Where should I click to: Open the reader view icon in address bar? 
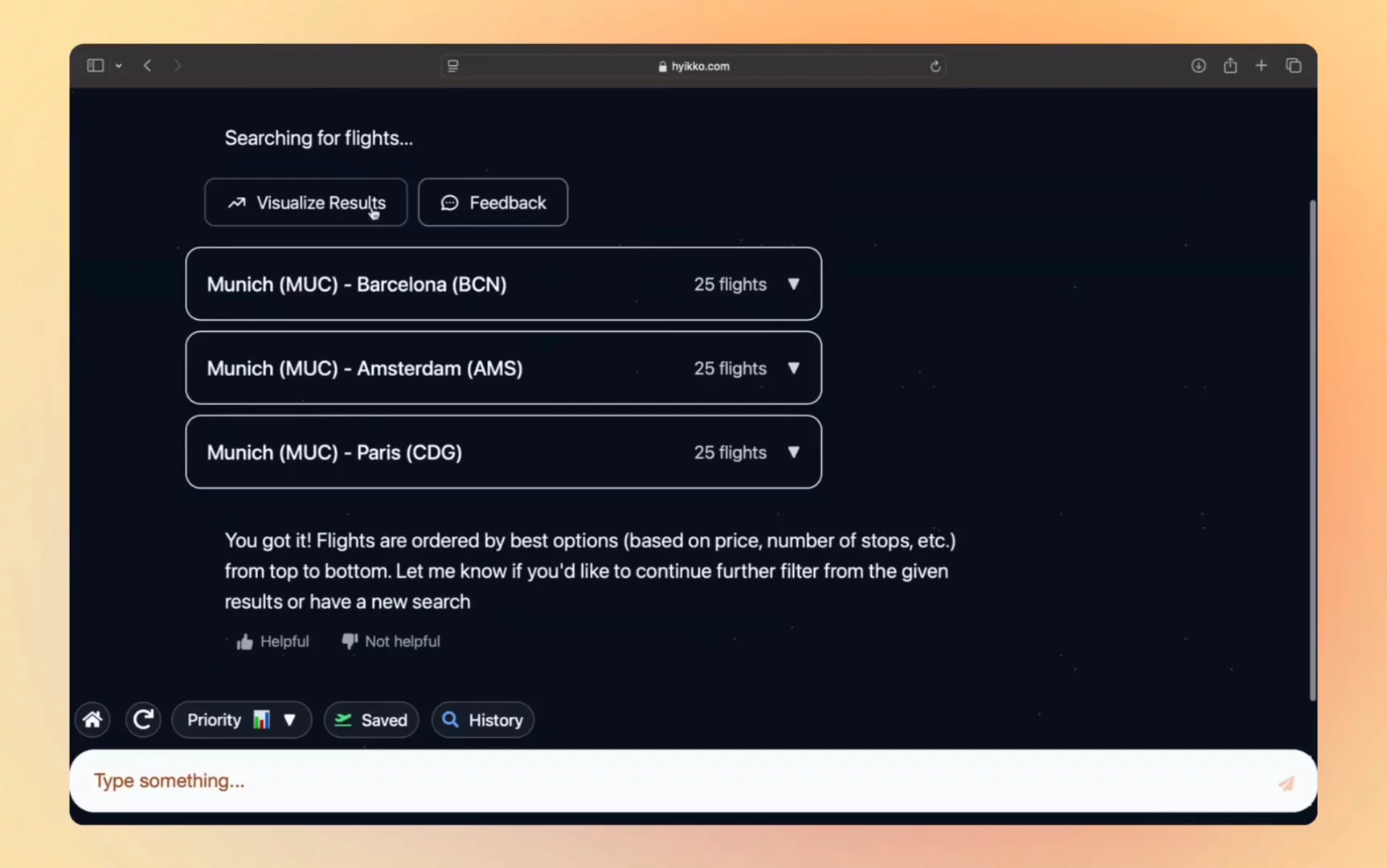[453, 66]
